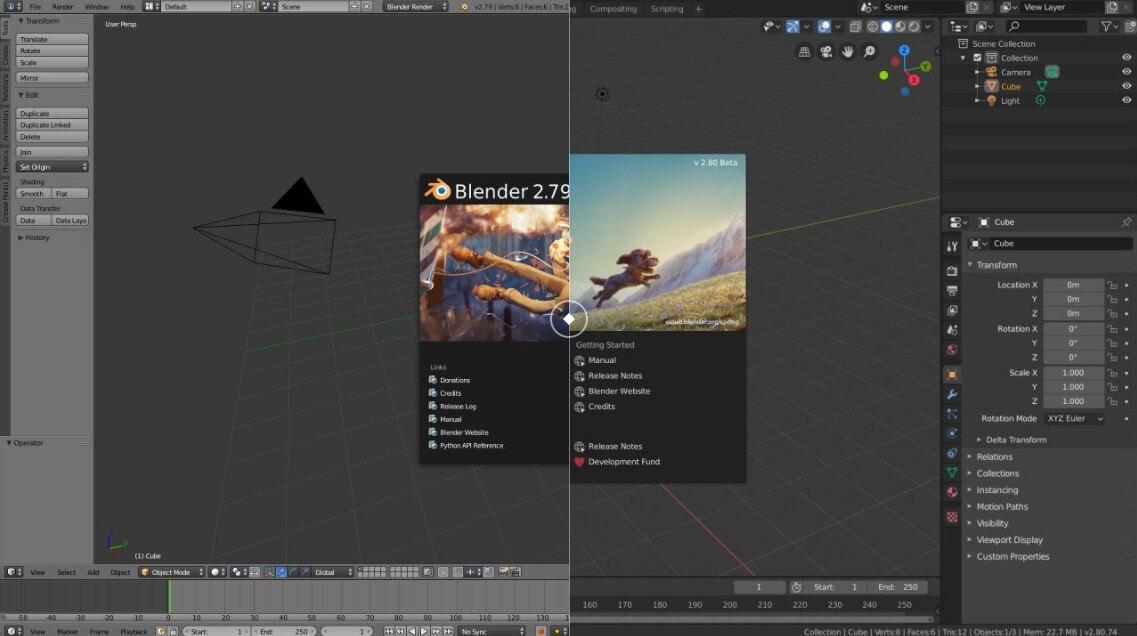This screenshot has width=1137, height=636.
Task: Select material preview shading mode in 2.80
Action: (900, 27)
